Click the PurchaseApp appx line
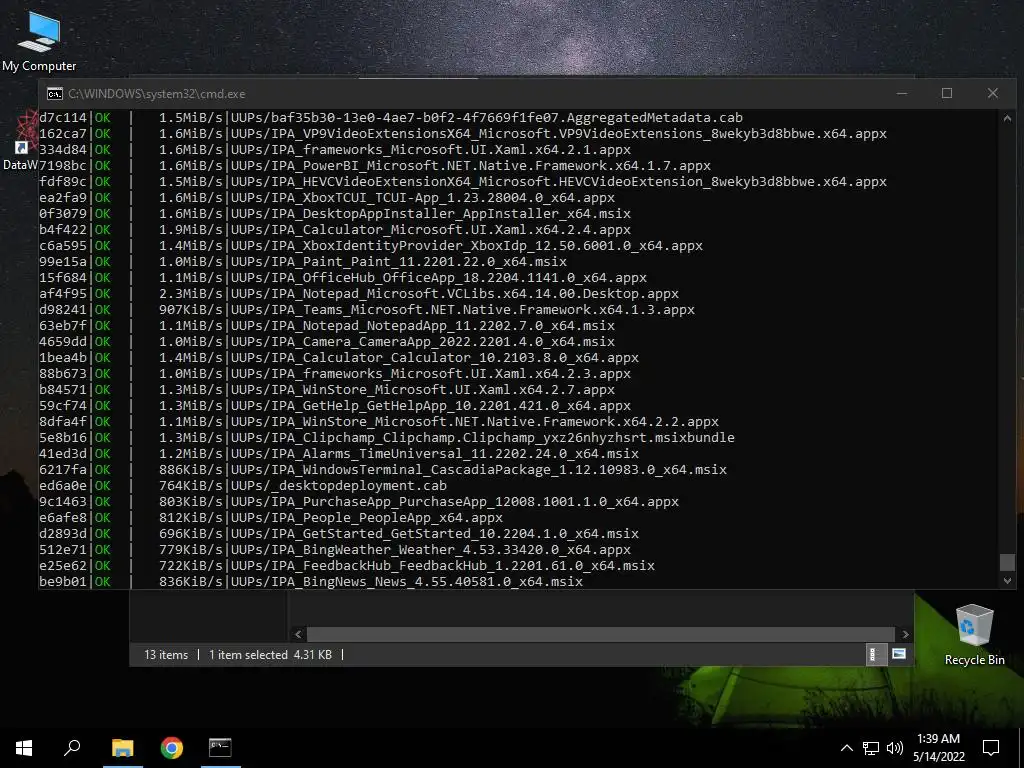 (359, 502)
